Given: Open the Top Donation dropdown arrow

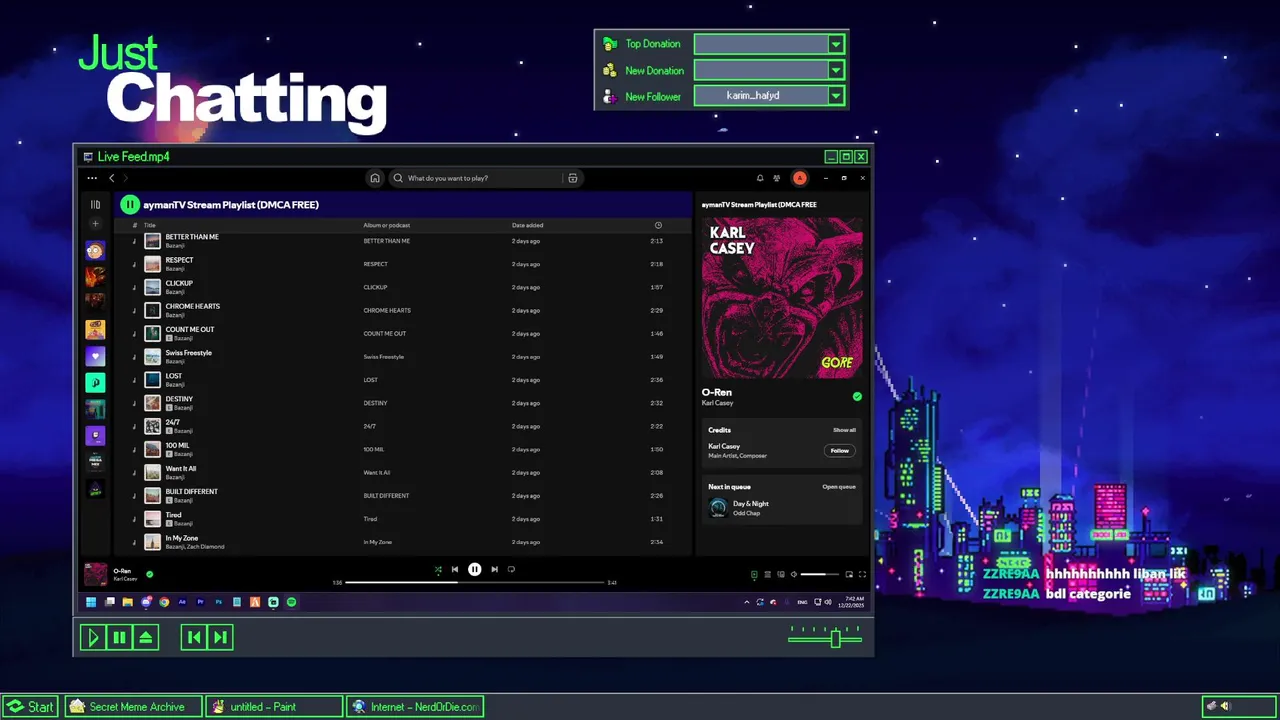Looking at the screenshot, I should [x=836, y=44].
